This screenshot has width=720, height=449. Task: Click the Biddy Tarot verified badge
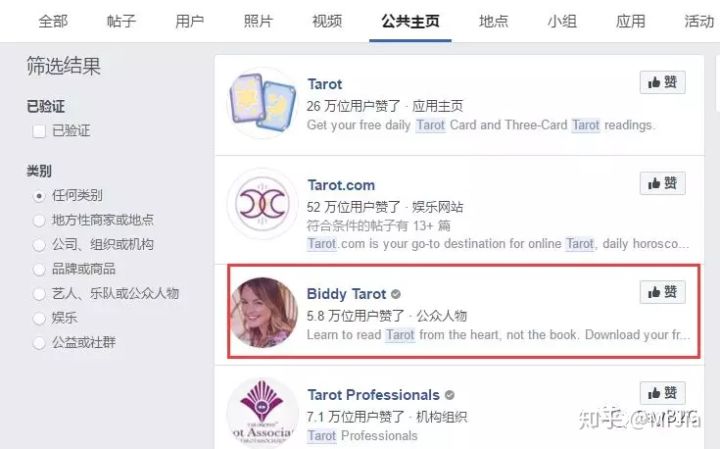pos(396,294)
